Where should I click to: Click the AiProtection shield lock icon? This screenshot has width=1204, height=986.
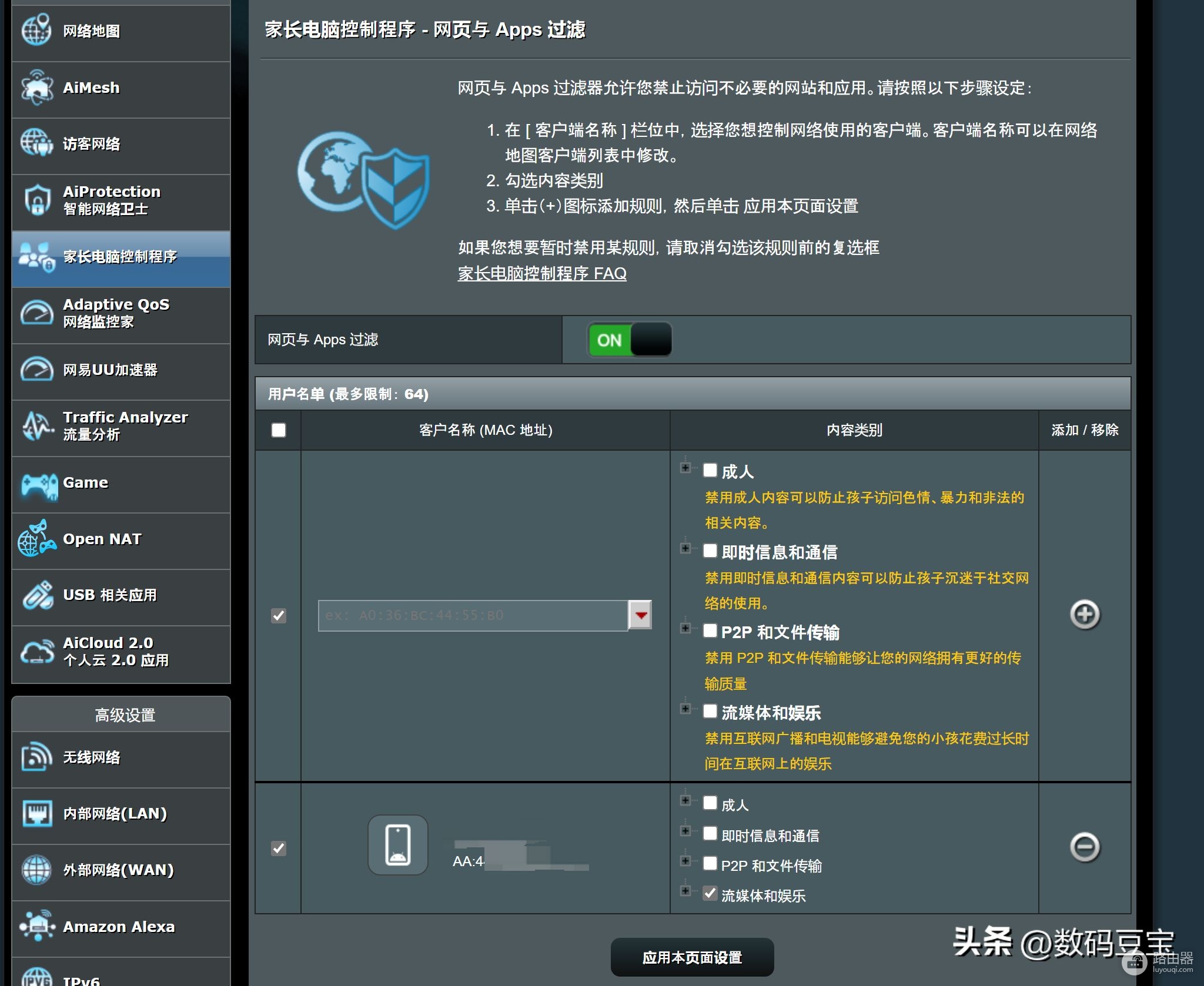tap(37, 200)
